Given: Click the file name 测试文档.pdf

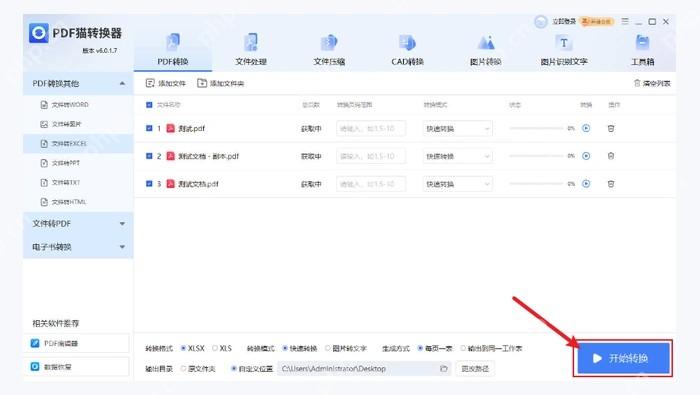Looking at the screenshot, I should (198, 184).
